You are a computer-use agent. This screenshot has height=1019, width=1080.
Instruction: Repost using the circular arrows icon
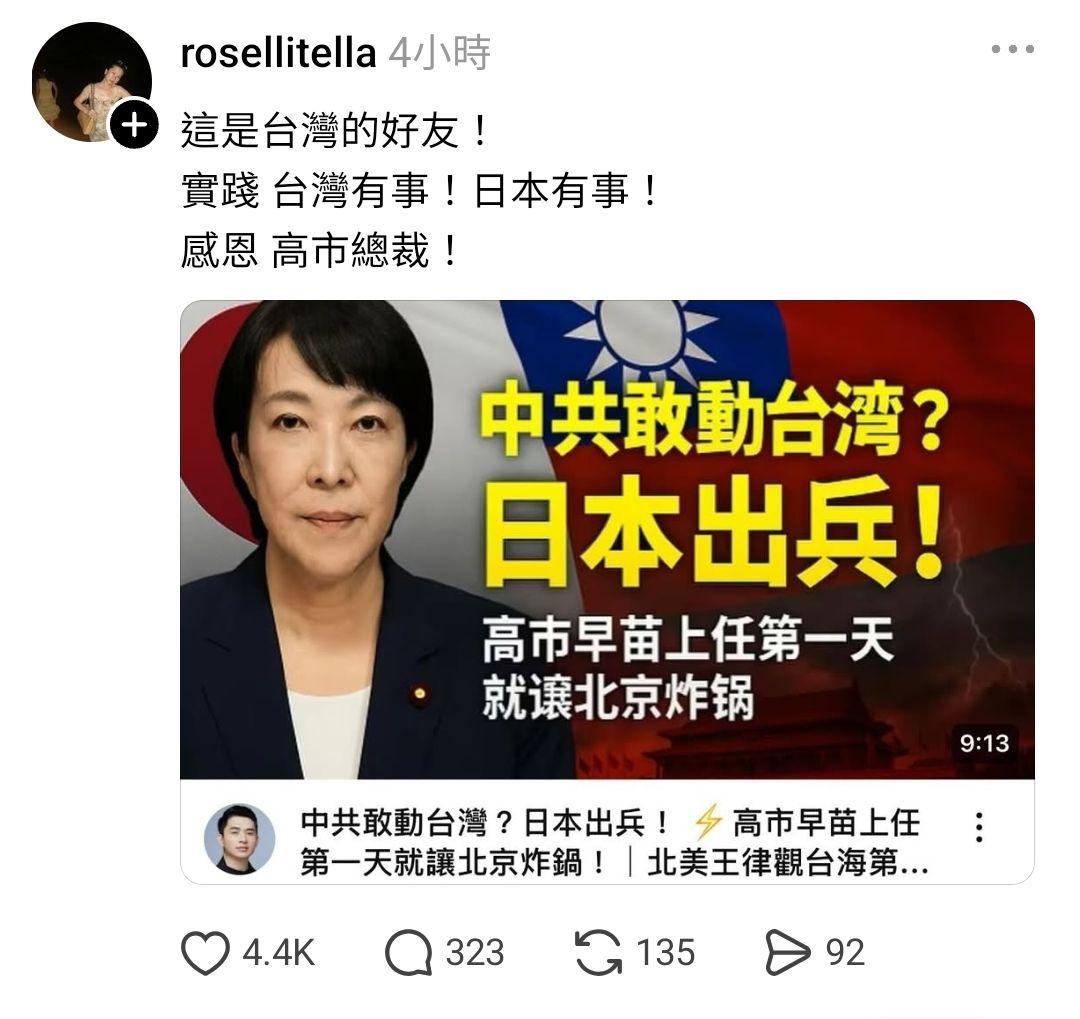coord(597,952)
